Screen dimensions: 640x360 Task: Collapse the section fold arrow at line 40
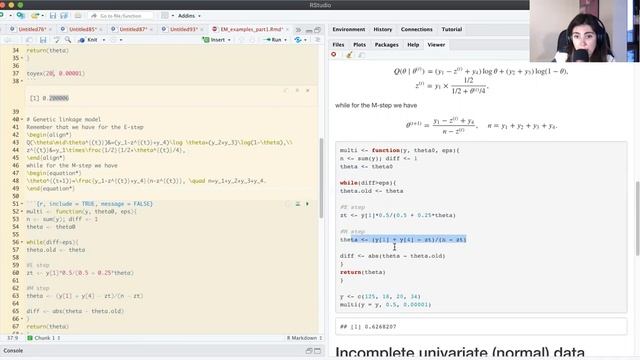click(22, 120)
